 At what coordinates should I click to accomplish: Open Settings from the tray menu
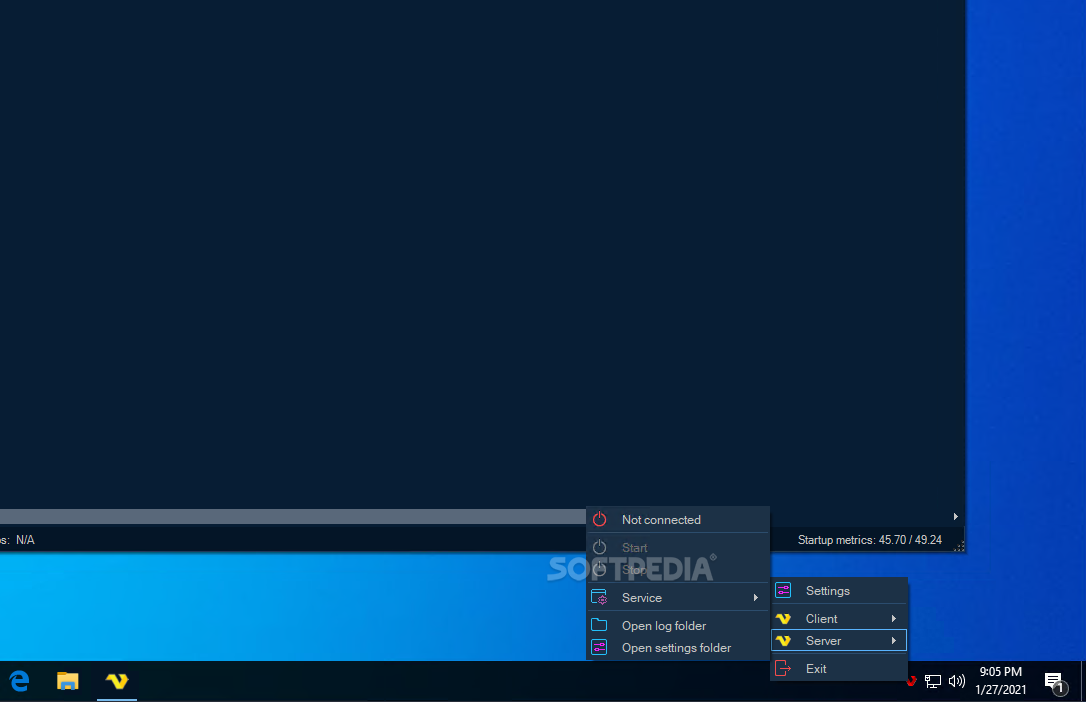coord(839,591)
